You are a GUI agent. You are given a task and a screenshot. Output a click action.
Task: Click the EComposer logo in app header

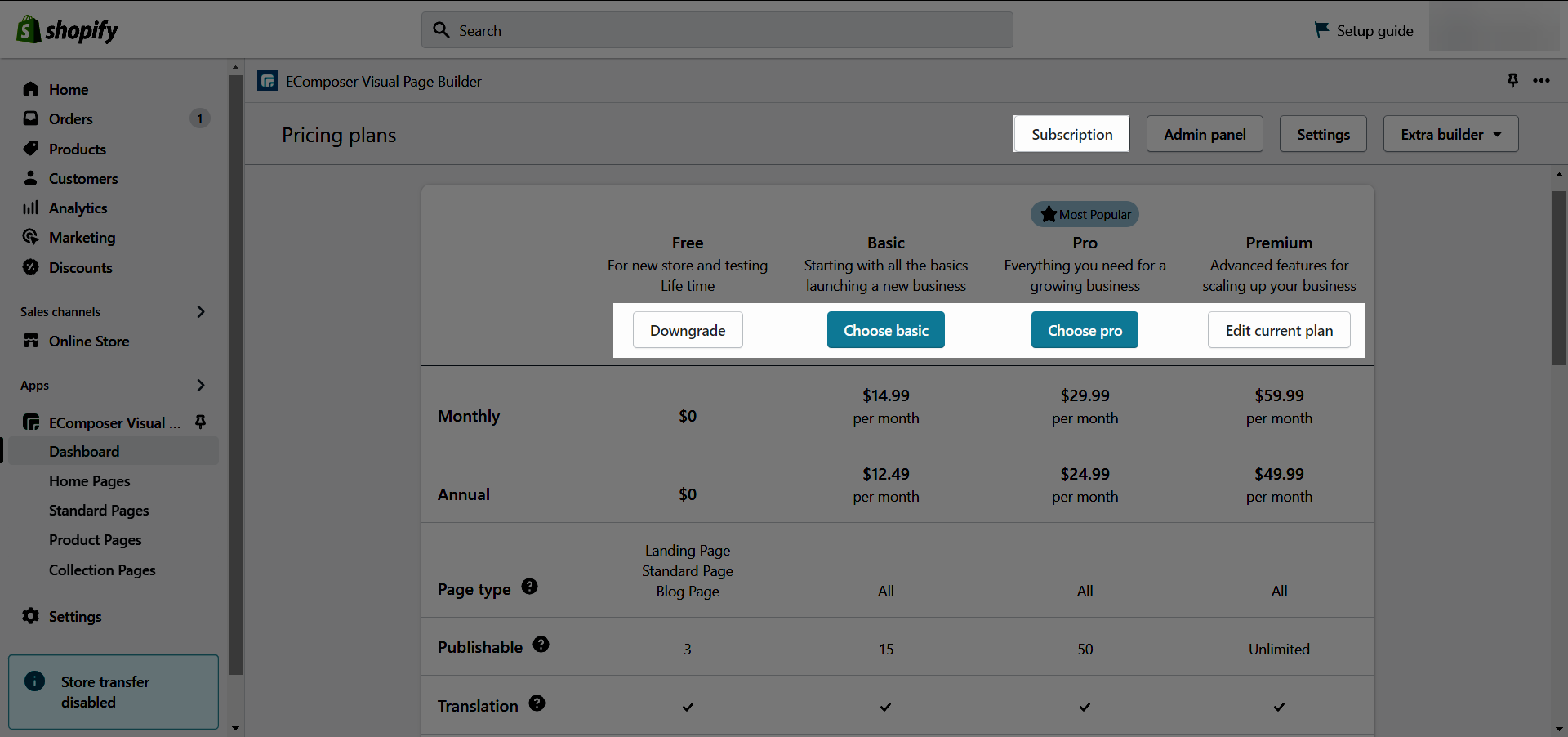[x=267, y=81]
